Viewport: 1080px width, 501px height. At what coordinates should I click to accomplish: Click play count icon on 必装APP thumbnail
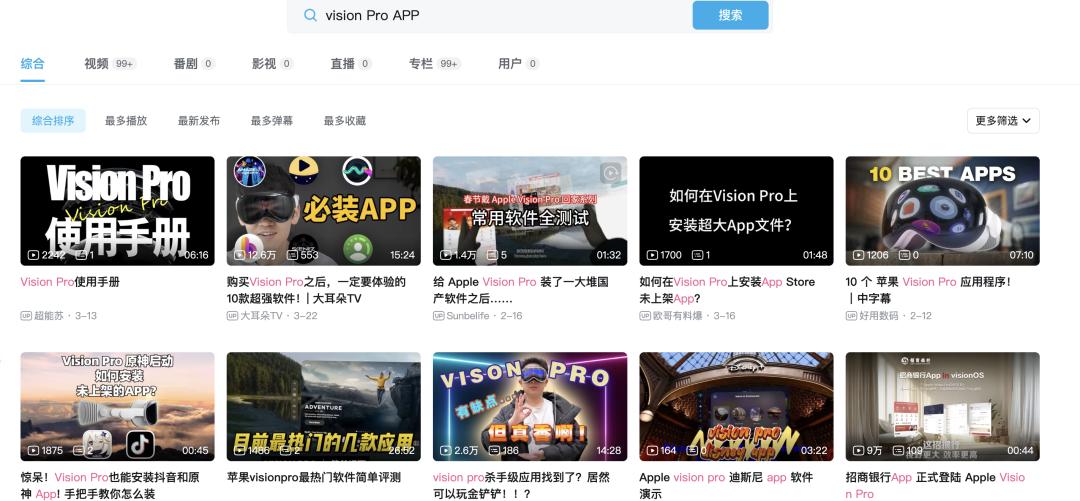pyautogui.click(x=240, y=255)
